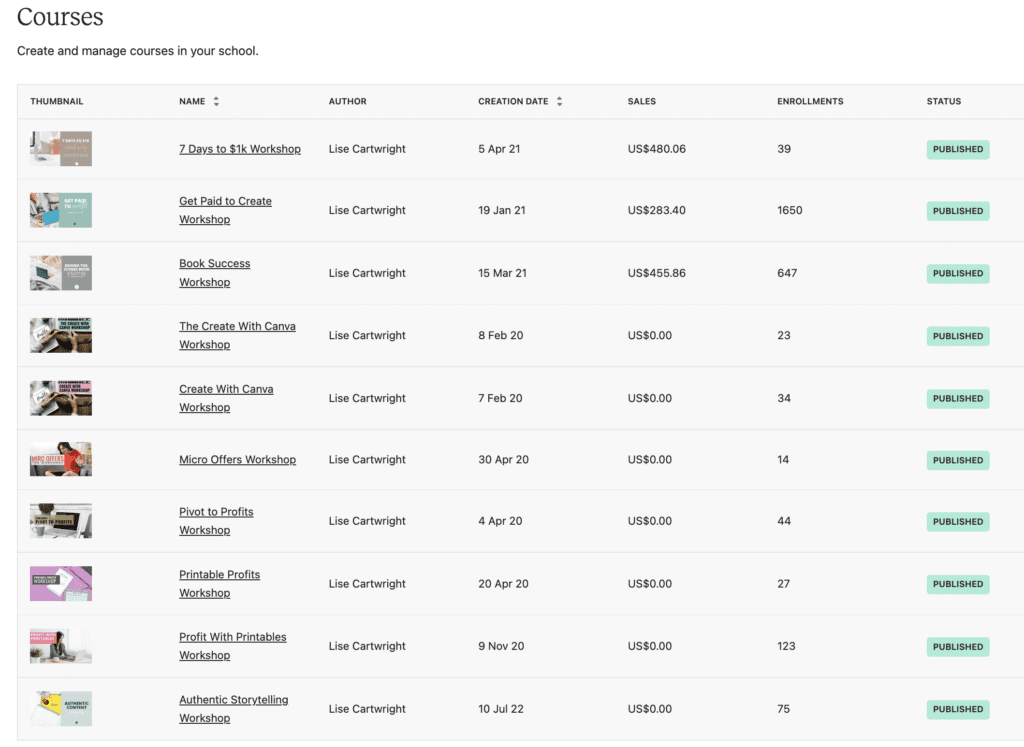
Task: Click the Name column header
Action: tap(191, 100)
